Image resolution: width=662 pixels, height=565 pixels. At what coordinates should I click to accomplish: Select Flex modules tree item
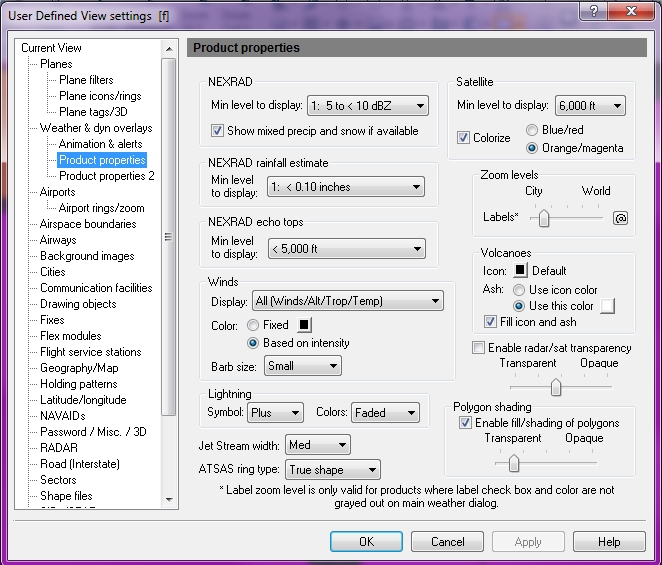click(x=71, y=336)
